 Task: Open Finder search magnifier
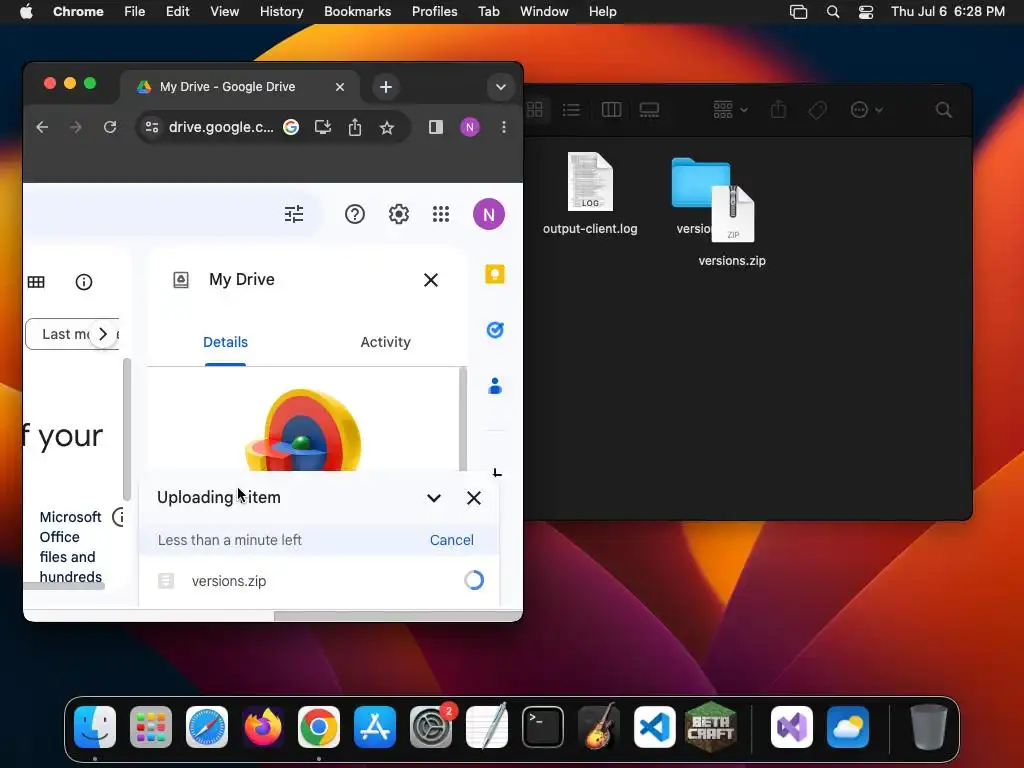944,110
